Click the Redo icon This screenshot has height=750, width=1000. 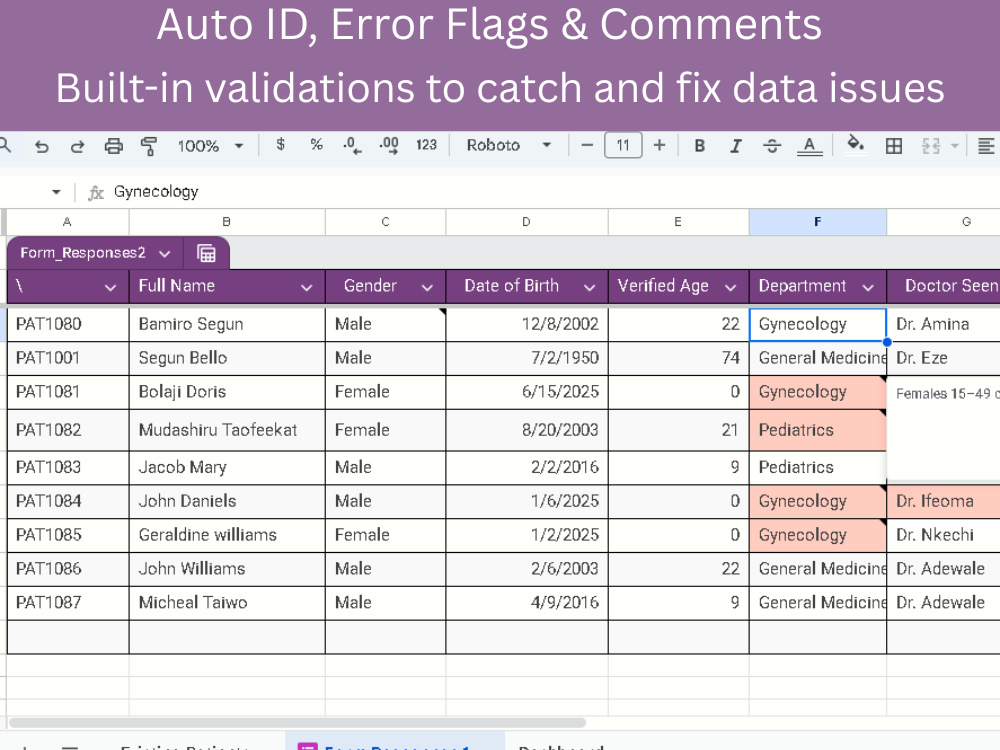[77, 146]
